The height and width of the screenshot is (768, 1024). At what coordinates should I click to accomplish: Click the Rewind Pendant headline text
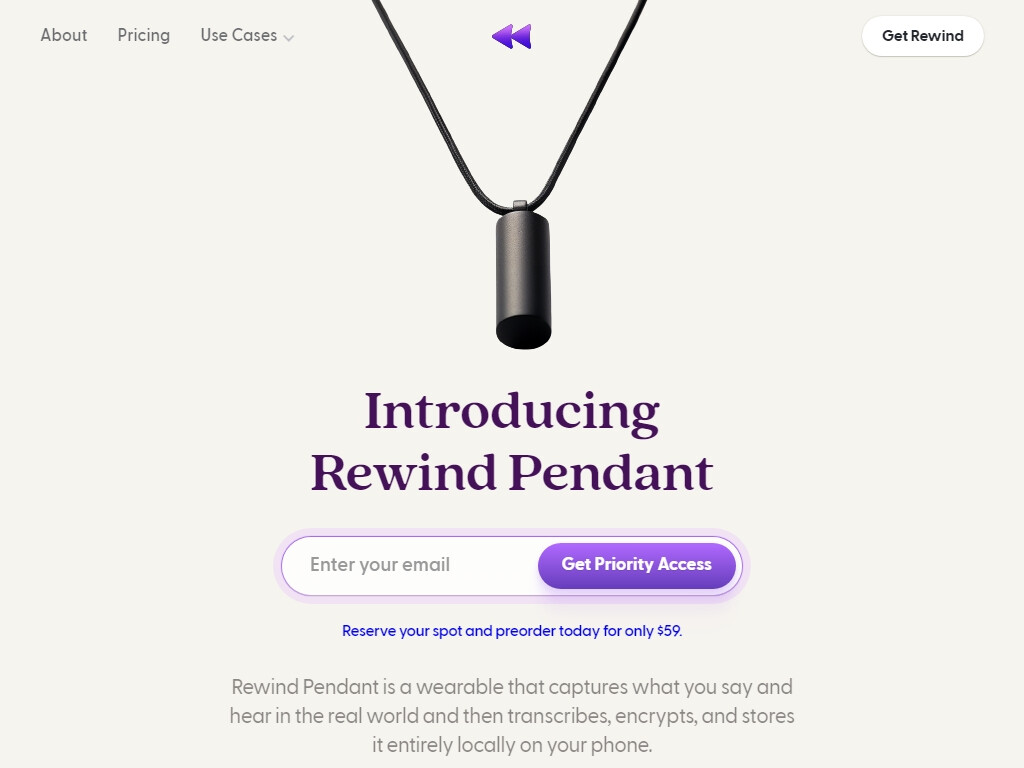click(x=512, y=473)
